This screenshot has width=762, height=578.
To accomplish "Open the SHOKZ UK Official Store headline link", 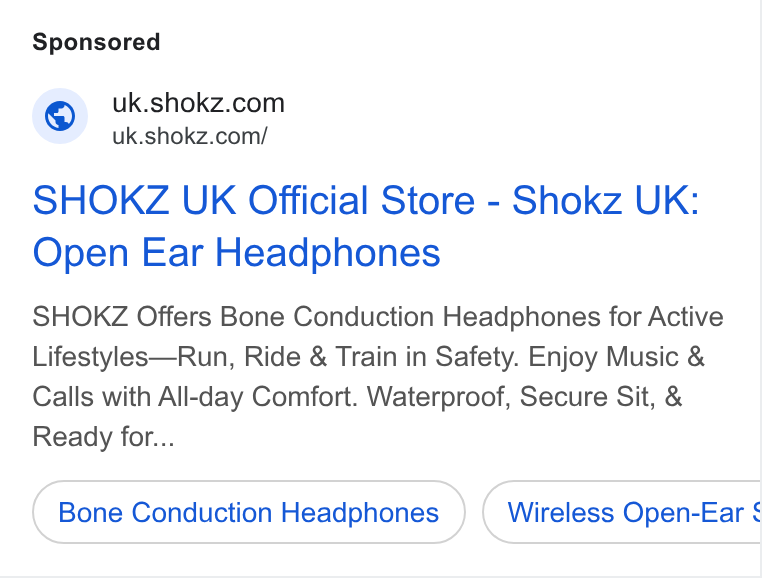I will (x=366, y=226).
